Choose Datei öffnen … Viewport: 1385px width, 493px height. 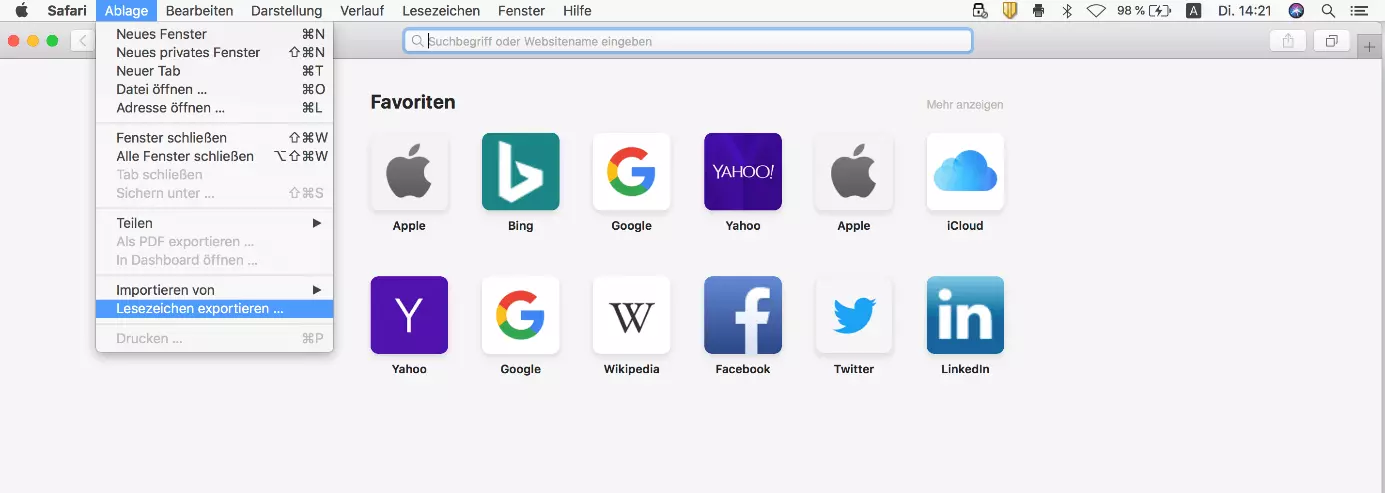pos(214,89)
